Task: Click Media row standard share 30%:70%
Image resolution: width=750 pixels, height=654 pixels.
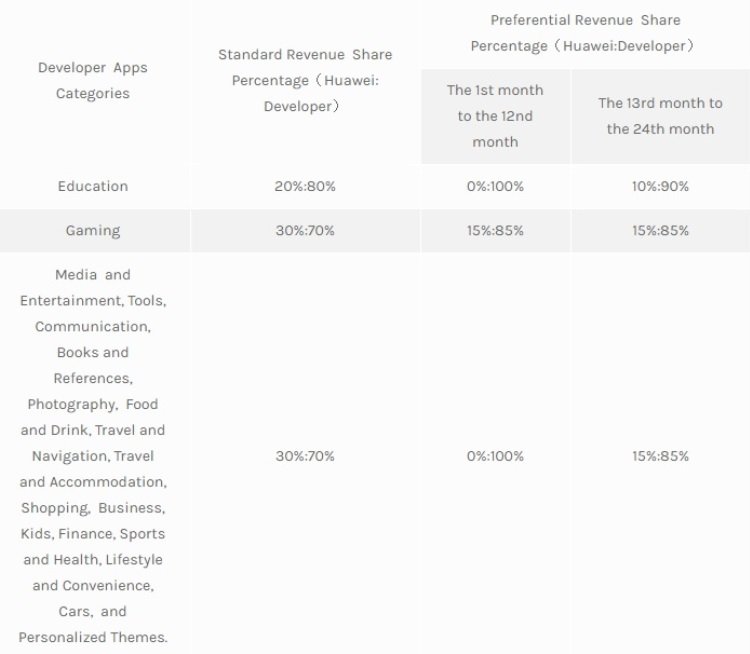Action: (x=305, y=456)
